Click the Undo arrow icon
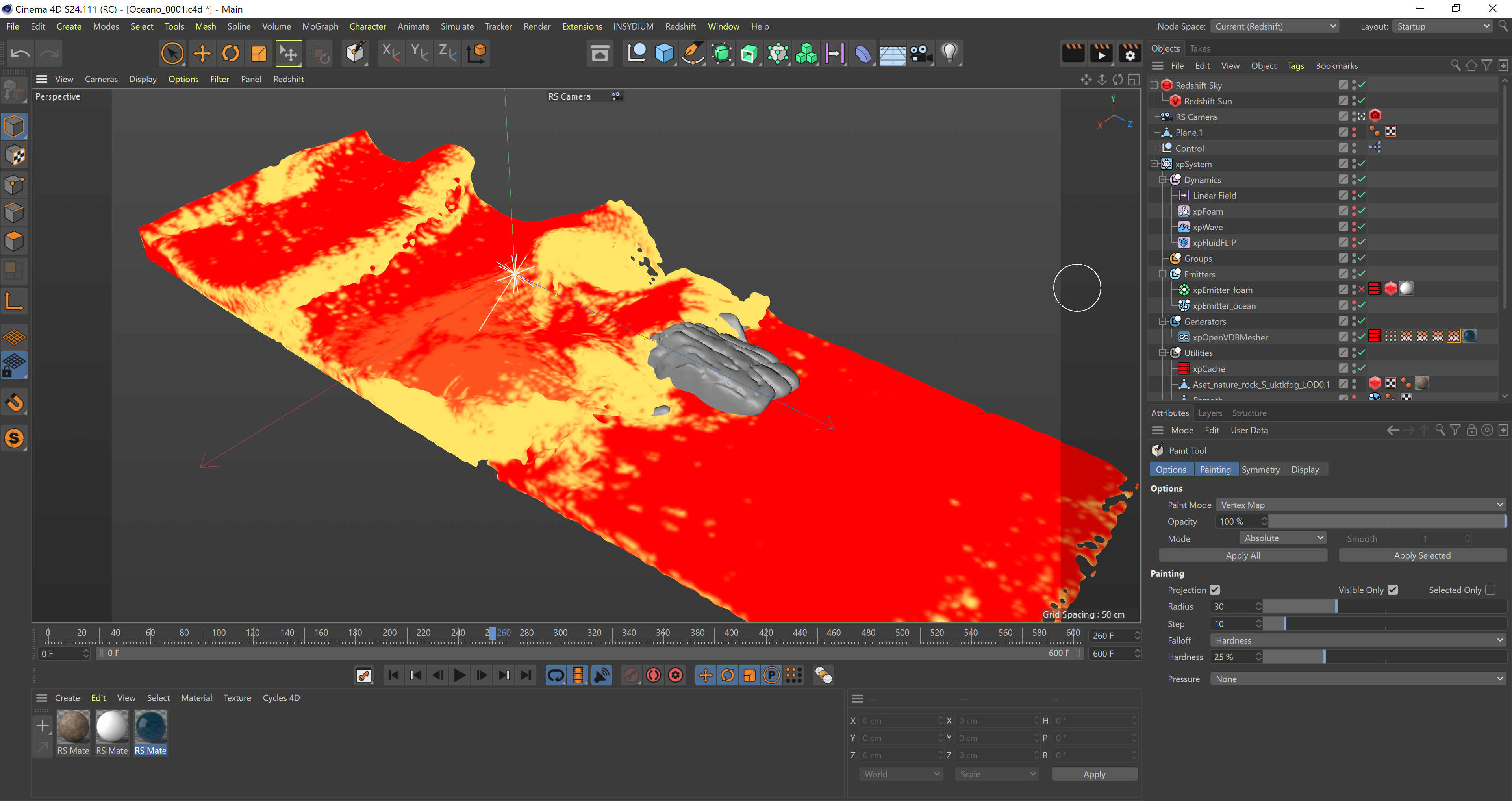 tap(20, 54)
